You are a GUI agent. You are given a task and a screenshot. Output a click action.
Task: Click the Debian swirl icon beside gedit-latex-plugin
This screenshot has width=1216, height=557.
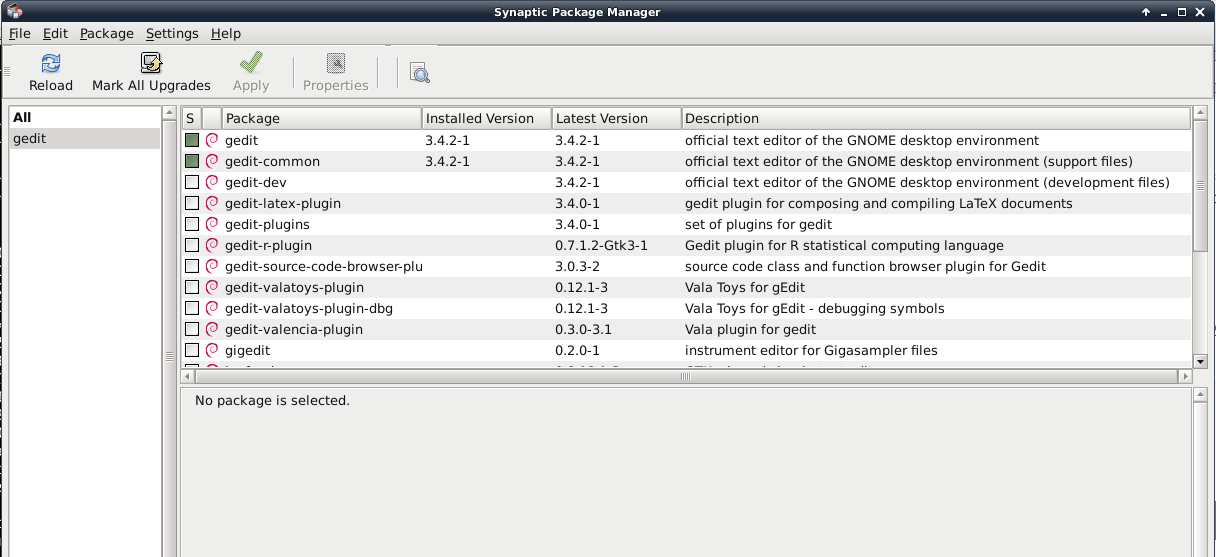tap(212, 203)
